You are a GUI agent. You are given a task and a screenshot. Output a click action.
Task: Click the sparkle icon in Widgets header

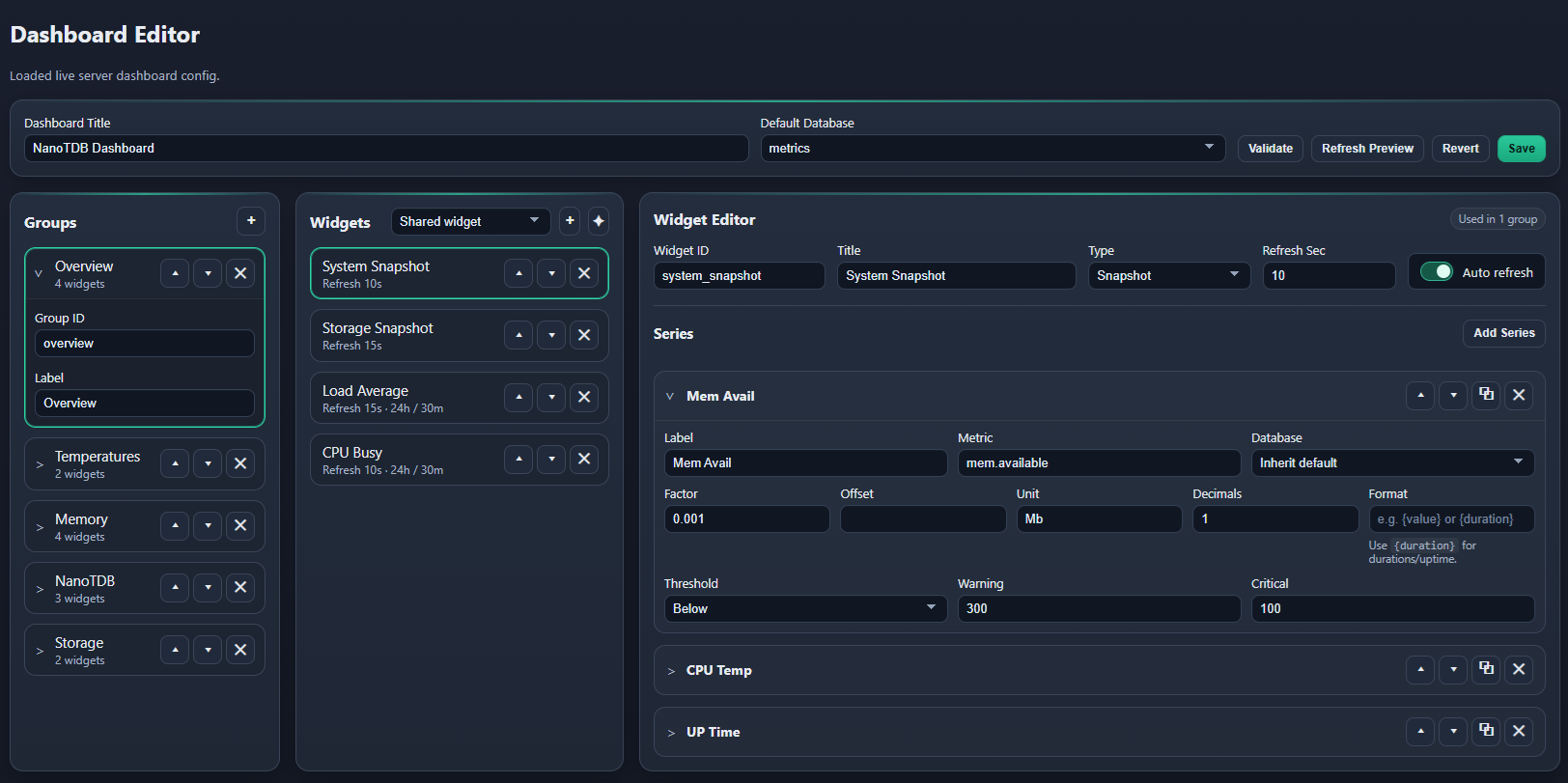click(x=599, y=221)
